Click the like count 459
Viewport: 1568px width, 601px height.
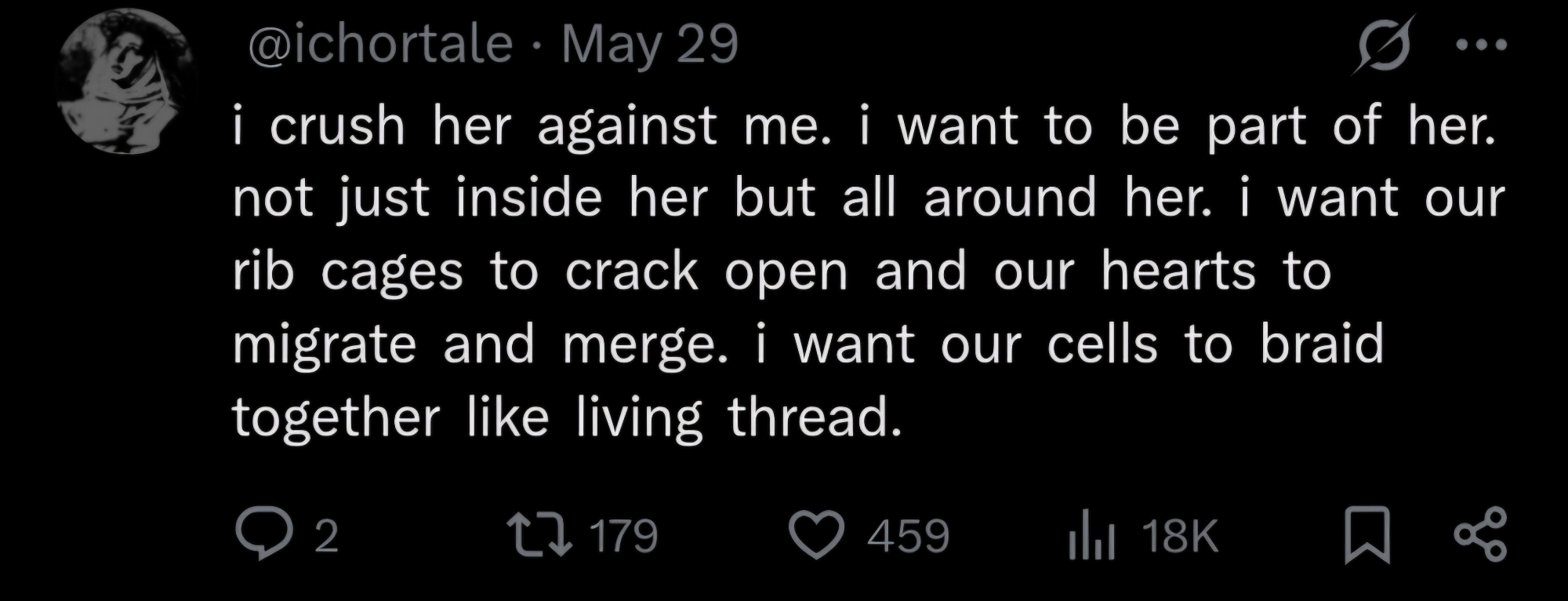tap(908, 537)
